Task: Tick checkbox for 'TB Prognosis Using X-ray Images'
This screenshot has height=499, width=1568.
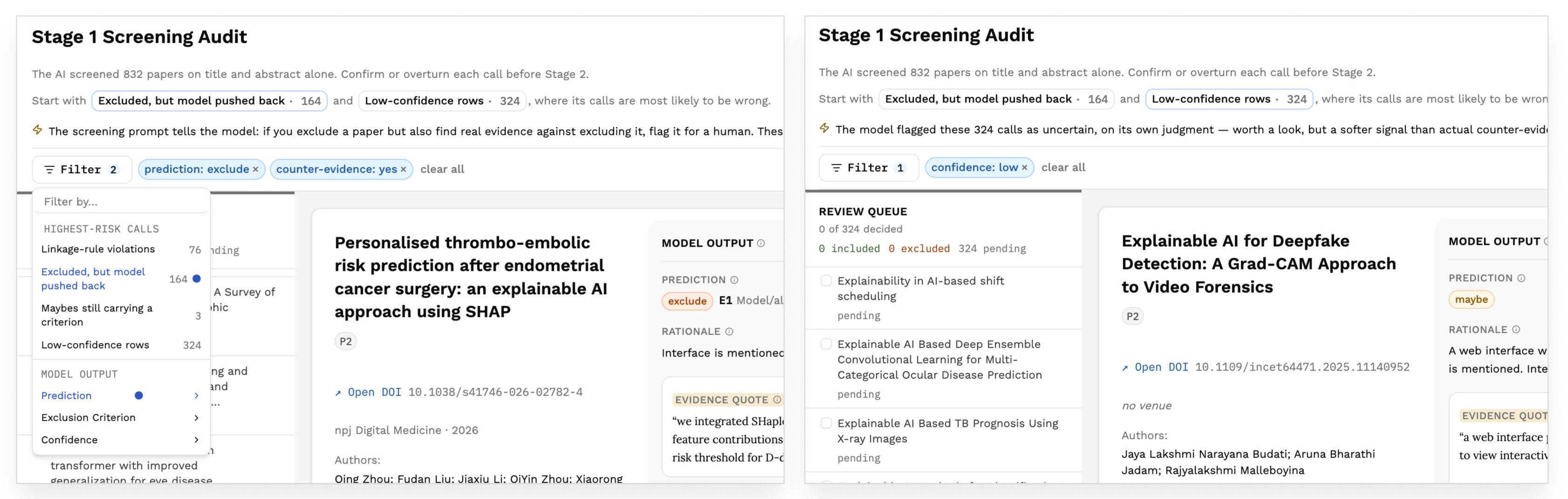Action: click(x=826, y=423)
